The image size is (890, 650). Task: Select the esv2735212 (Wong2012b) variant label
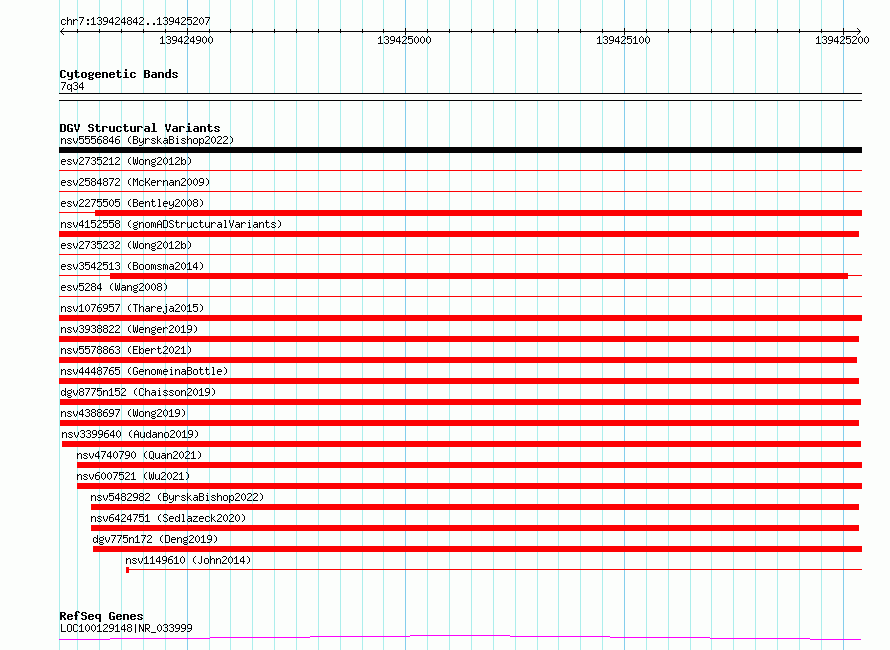click(126, 161)
